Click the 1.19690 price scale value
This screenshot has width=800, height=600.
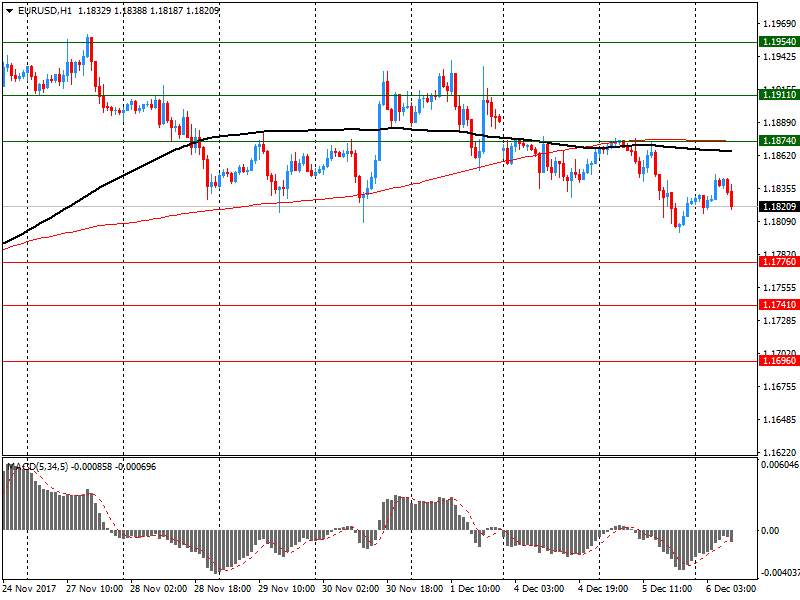[x=780, y=23]
